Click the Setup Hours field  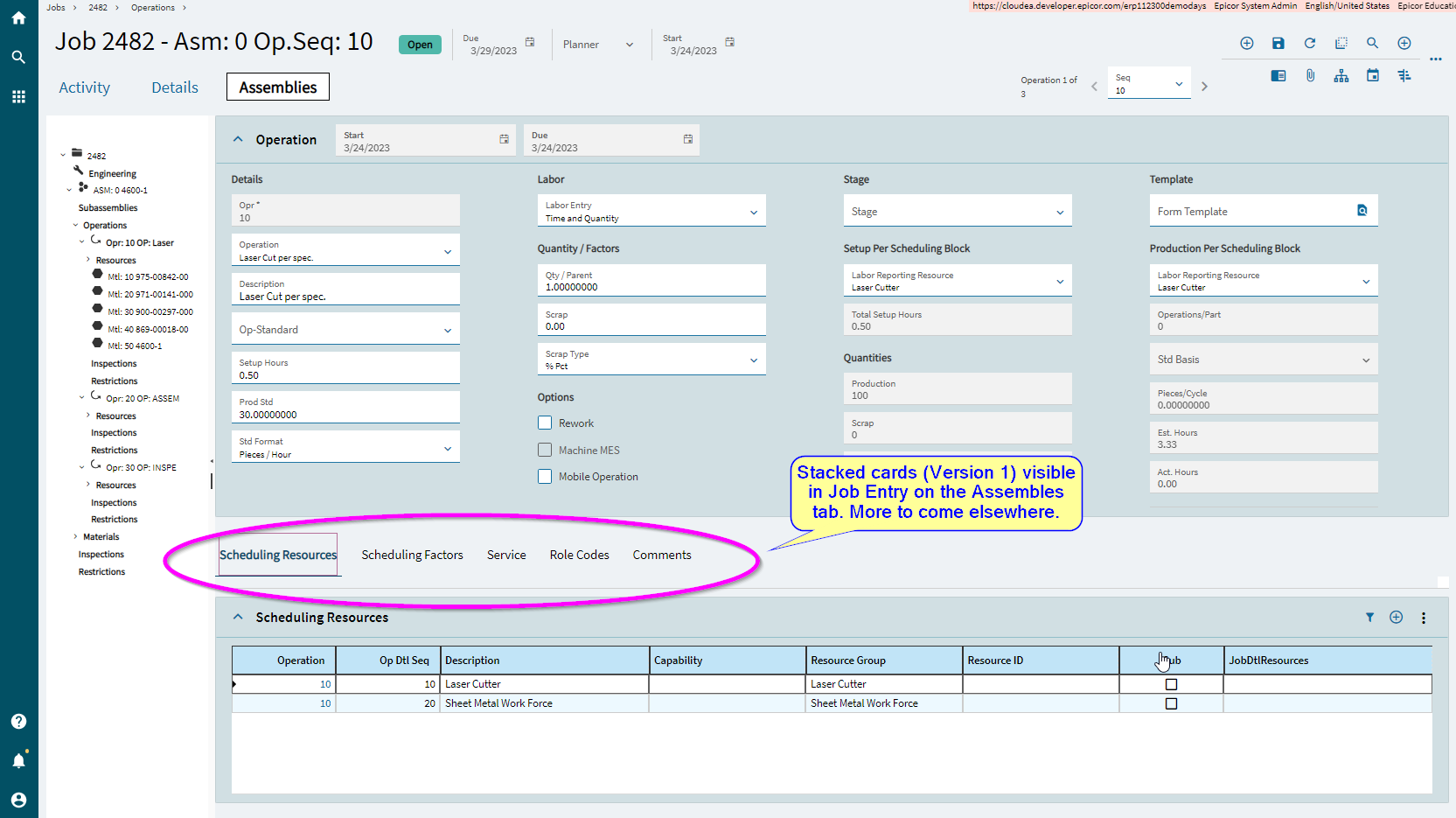(345, 369)
